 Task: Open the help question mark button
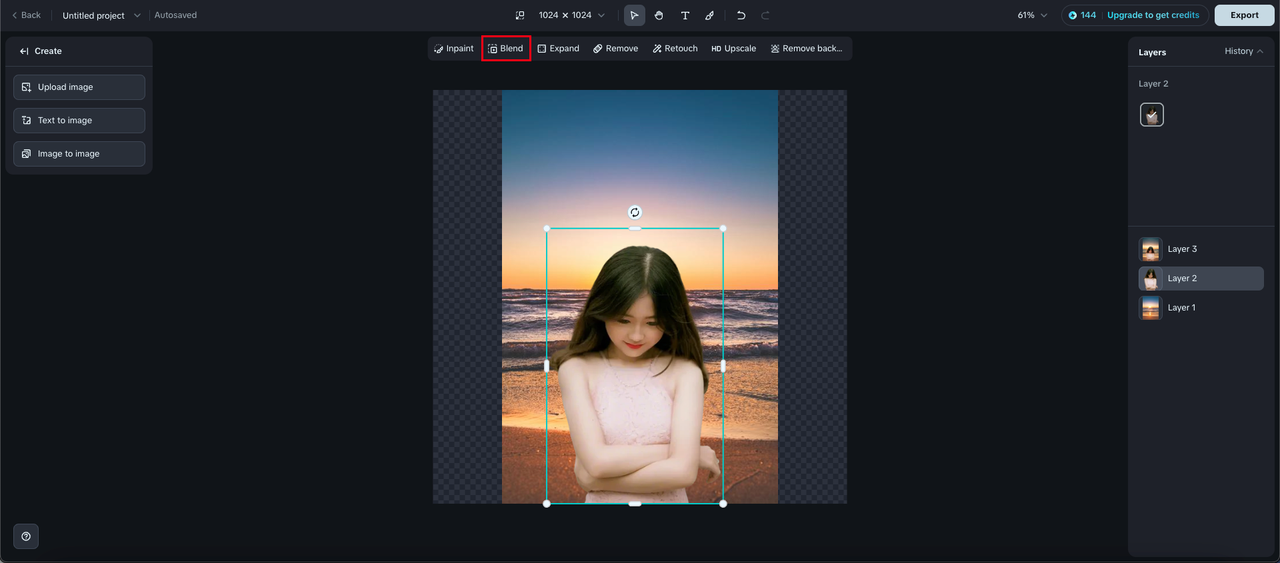[26, 536]
